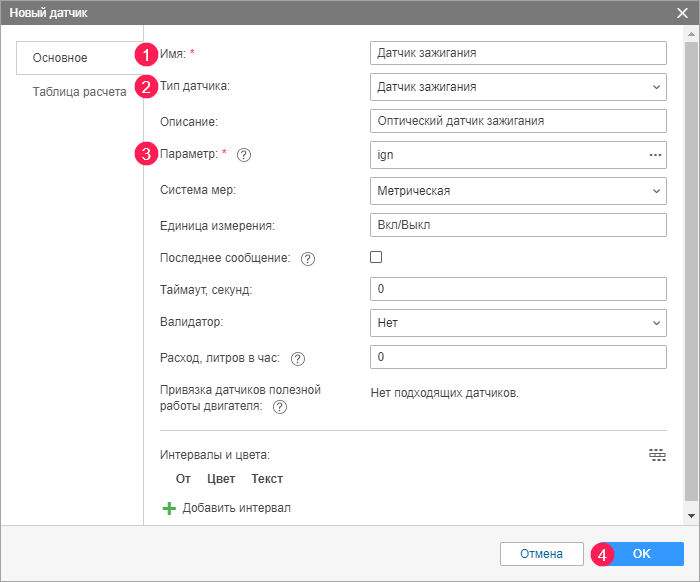Click the ellipsis icon in the Параметр field

click(655, 155)
